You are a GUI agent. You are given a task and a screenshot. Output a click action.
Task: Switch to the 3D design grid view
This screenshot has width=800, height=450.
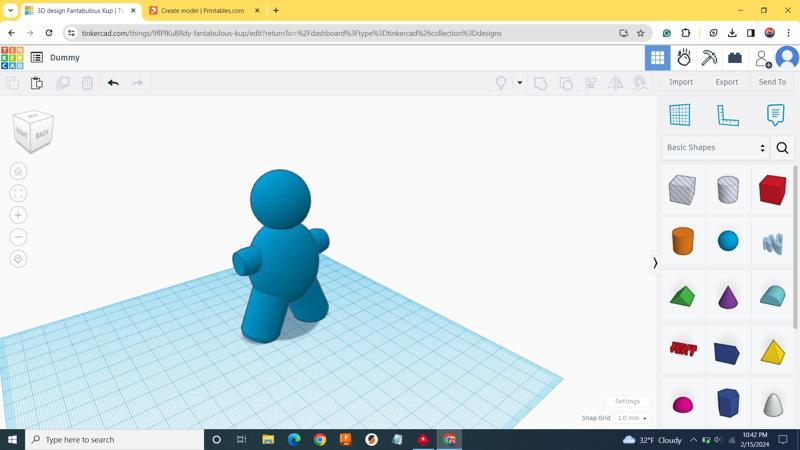(x=657, y=58)
